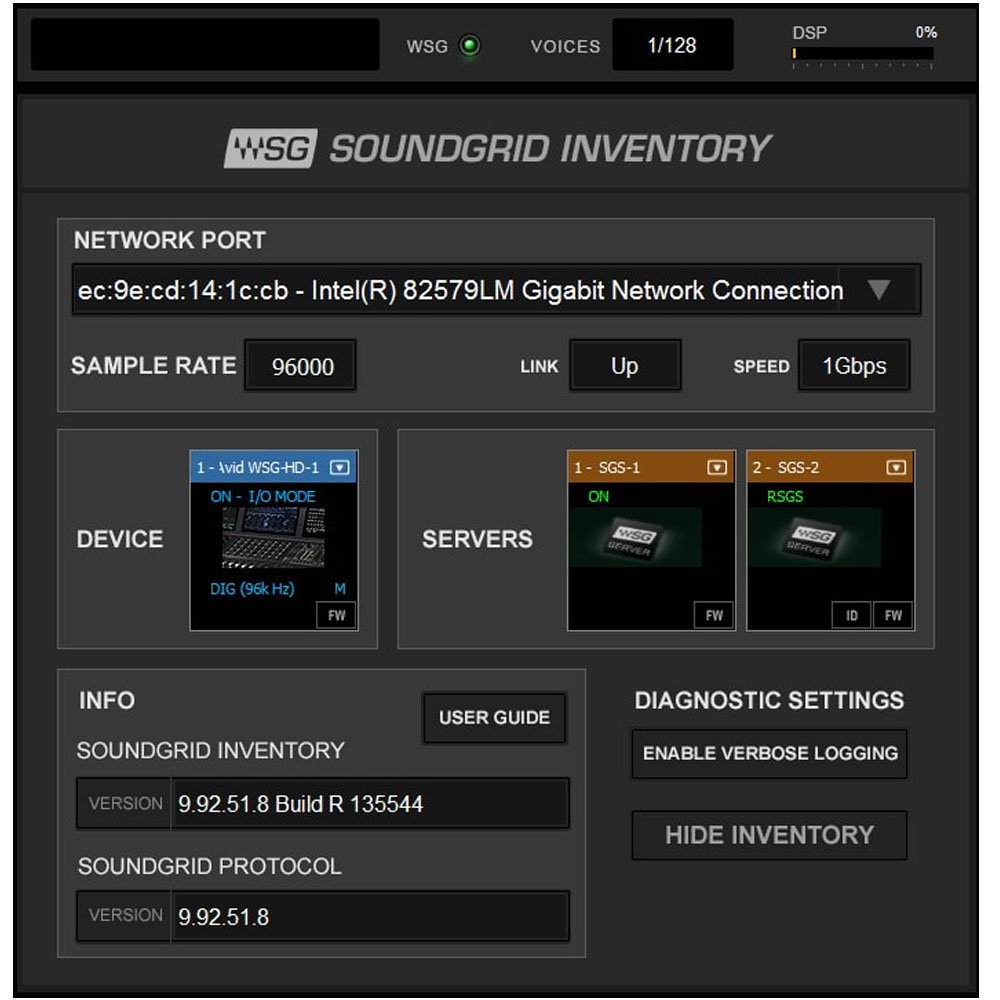Viewport: 1000px width, 1000px height.
Task: Click the 1 - Avid WSG-HD-1 header
Action: point(274,467)
